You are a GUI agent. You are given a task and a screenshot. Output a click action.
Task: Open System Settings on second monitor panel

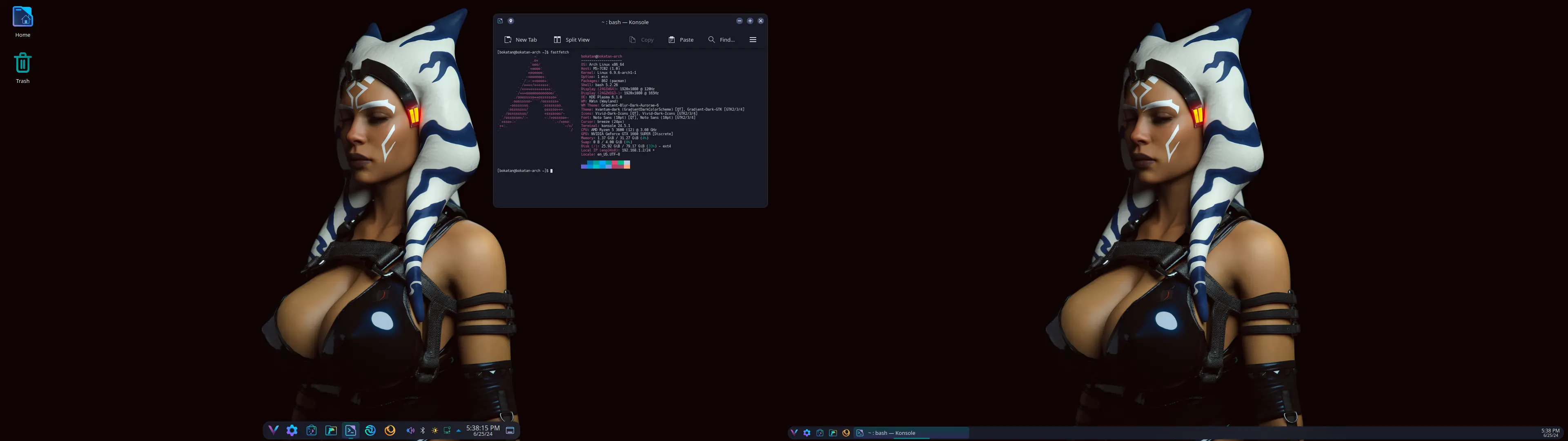point(807,432)
